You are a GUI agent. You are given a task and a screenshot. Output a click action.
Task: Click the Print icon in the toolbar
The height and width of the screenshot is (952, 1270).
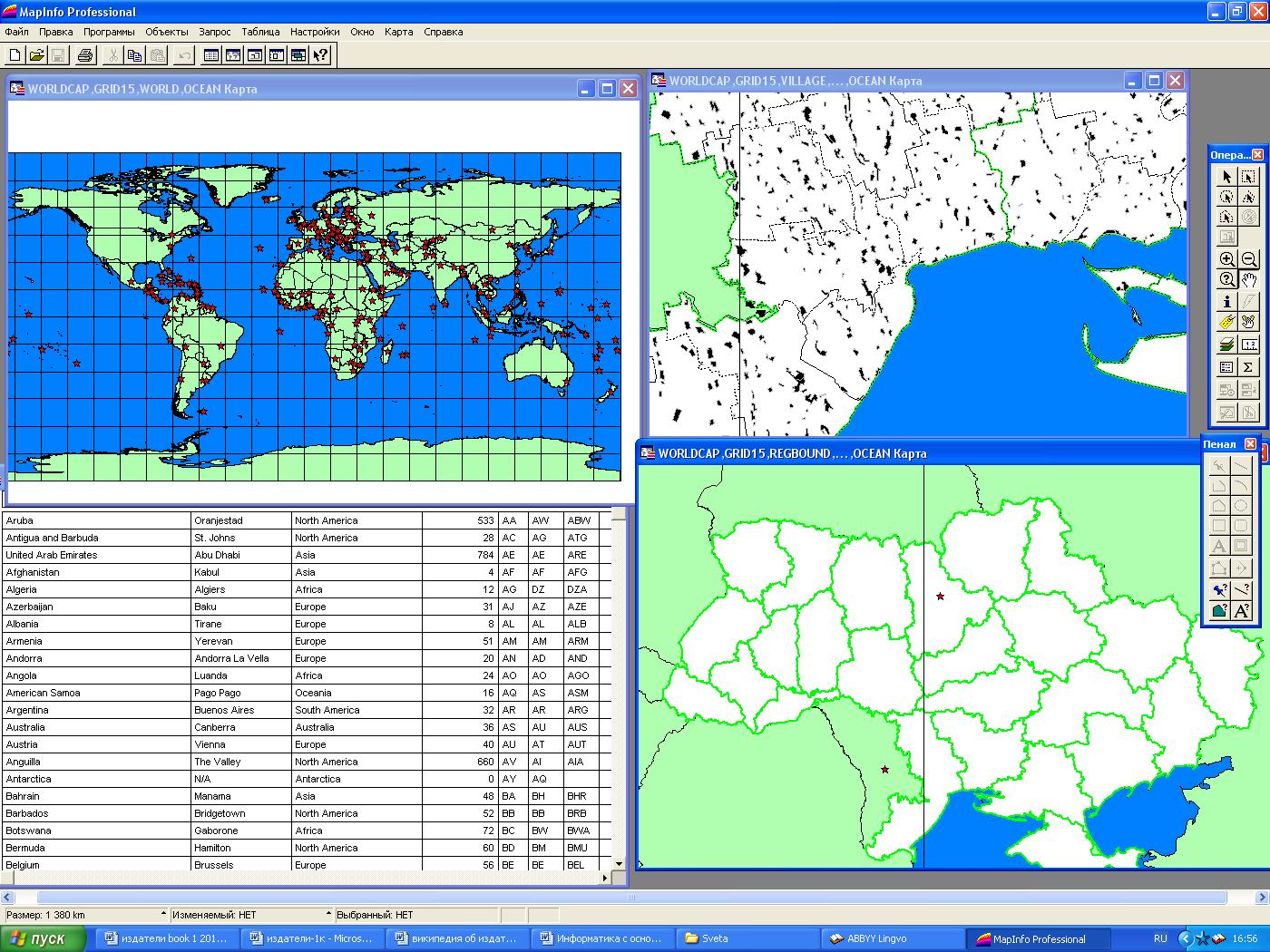(85, 55)
